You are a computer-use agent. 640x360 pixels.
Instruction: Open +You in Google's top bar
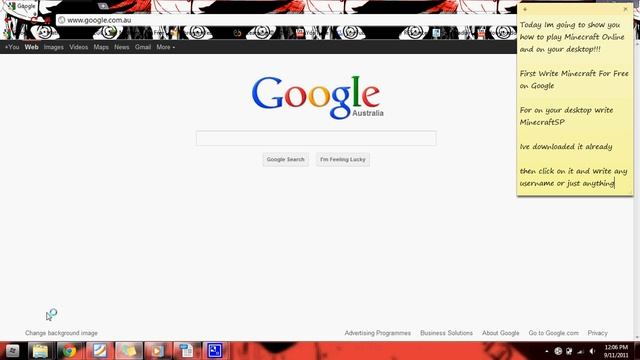pyautogui.click(x=12, y=47)
